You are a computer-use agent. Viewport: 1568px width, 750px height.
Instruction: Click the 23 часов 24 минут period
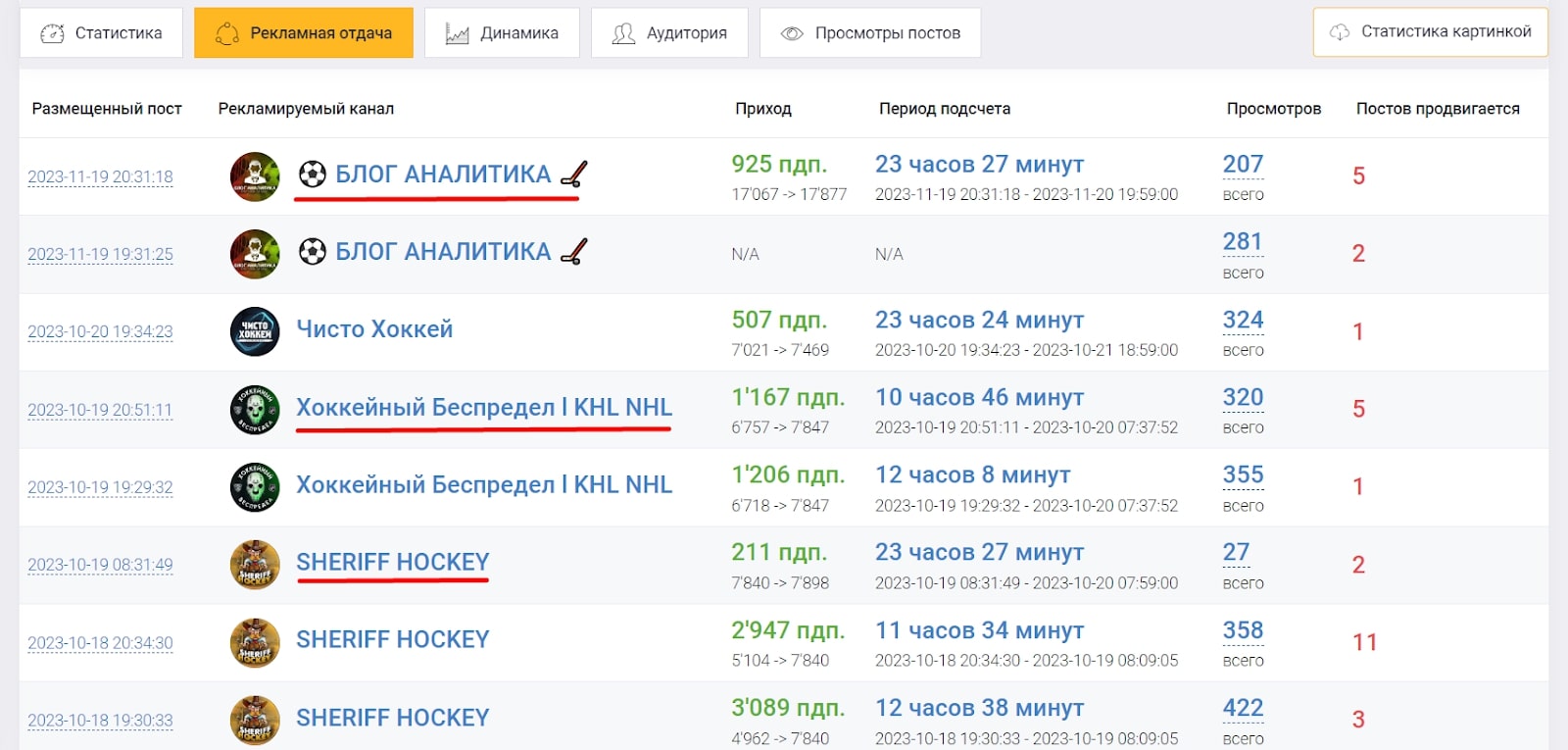coord(979,320)
